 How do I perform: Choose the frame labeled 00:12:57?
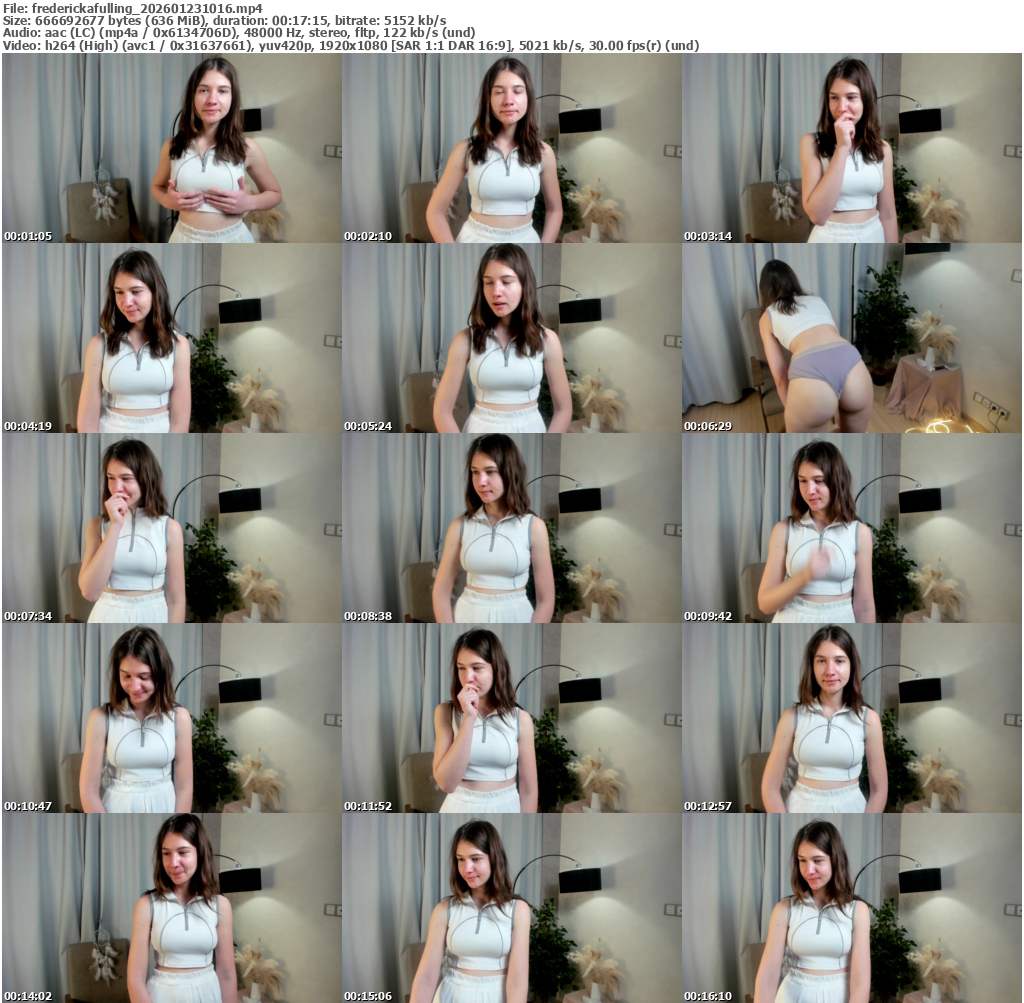coord(852,718)
